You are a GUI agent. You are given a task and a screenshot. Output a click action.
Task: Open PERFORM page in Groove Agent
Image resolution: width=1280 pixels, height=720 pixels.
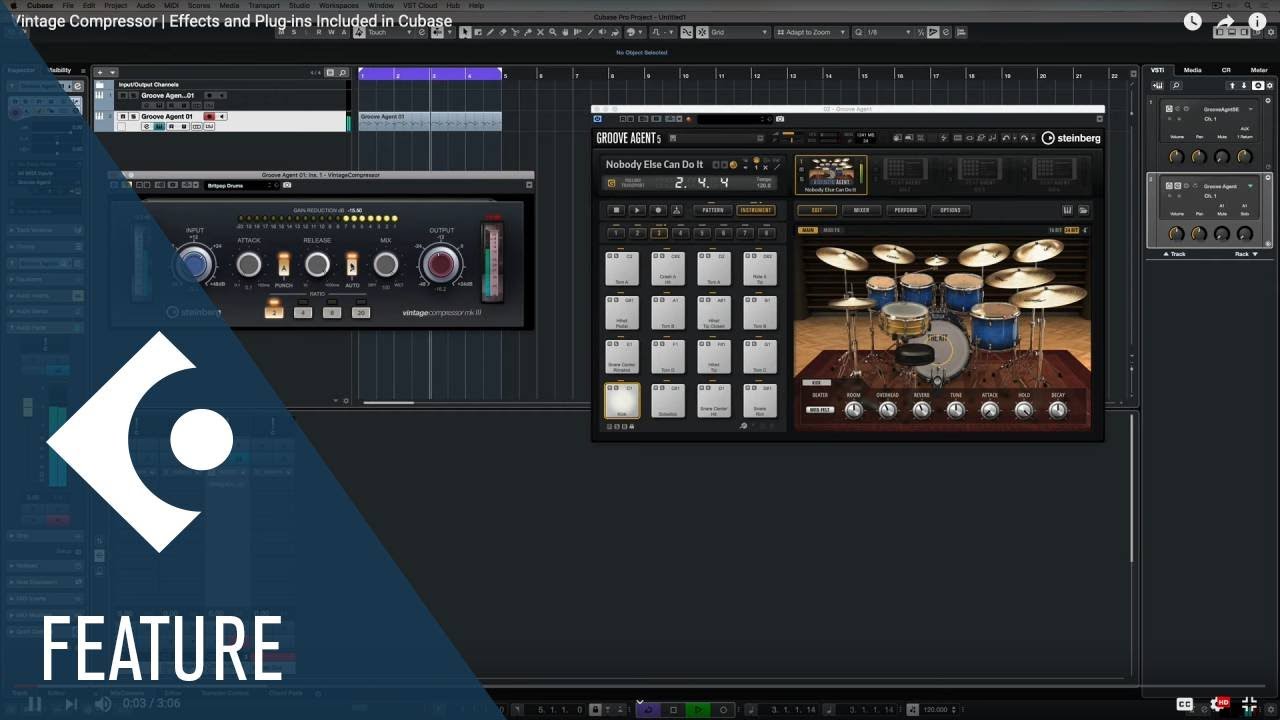[906, 210]
